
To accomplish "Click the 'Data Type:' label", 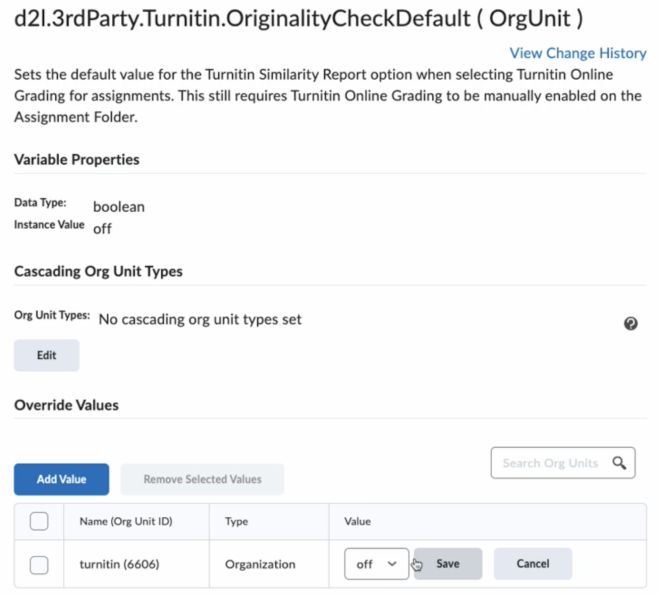I will [40, 203].
